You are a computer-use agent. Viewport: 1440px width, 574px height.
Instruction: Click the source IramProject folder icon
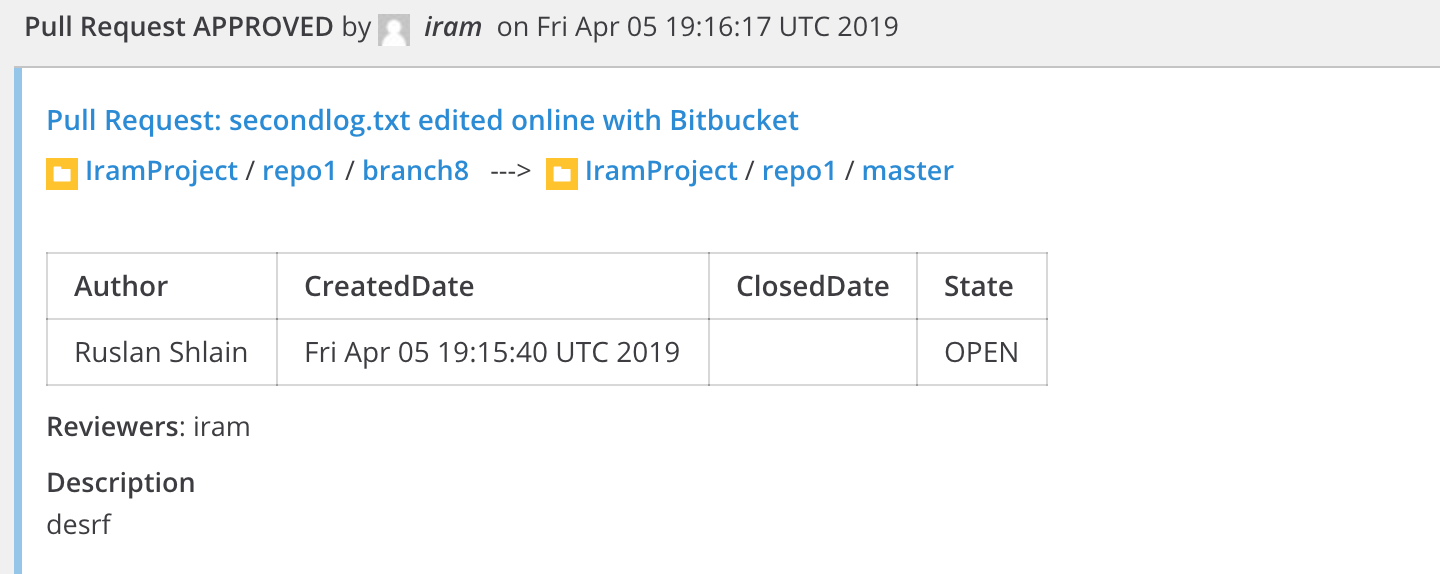[62, 174]
